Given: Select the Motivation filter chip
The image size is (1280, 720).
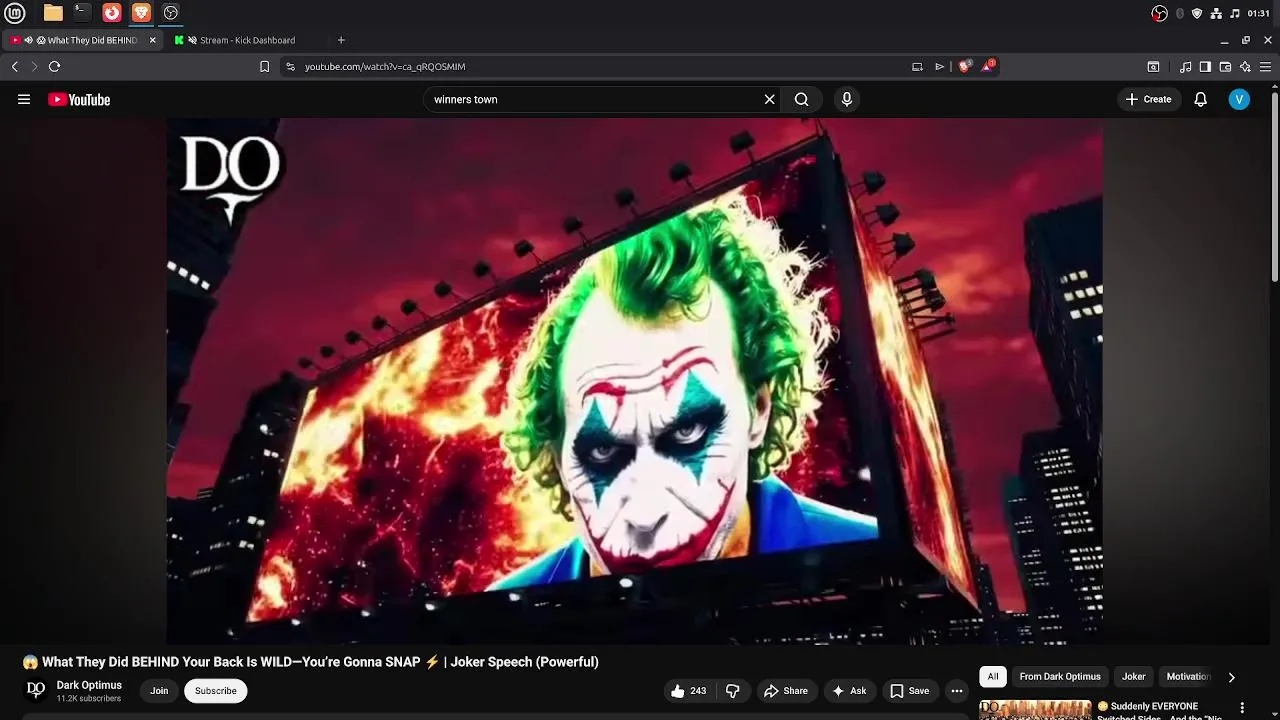Looking at the screenshot, I should click(x=1188, y=677).
